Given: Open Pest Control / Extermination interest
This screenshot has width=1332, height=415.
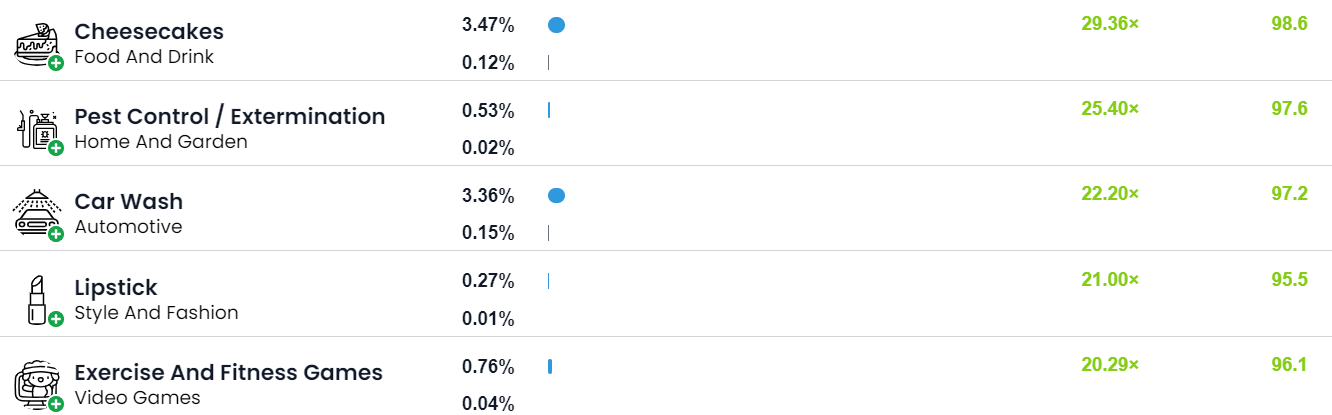Looking at the screenshot, I should (x=229, y=117).
